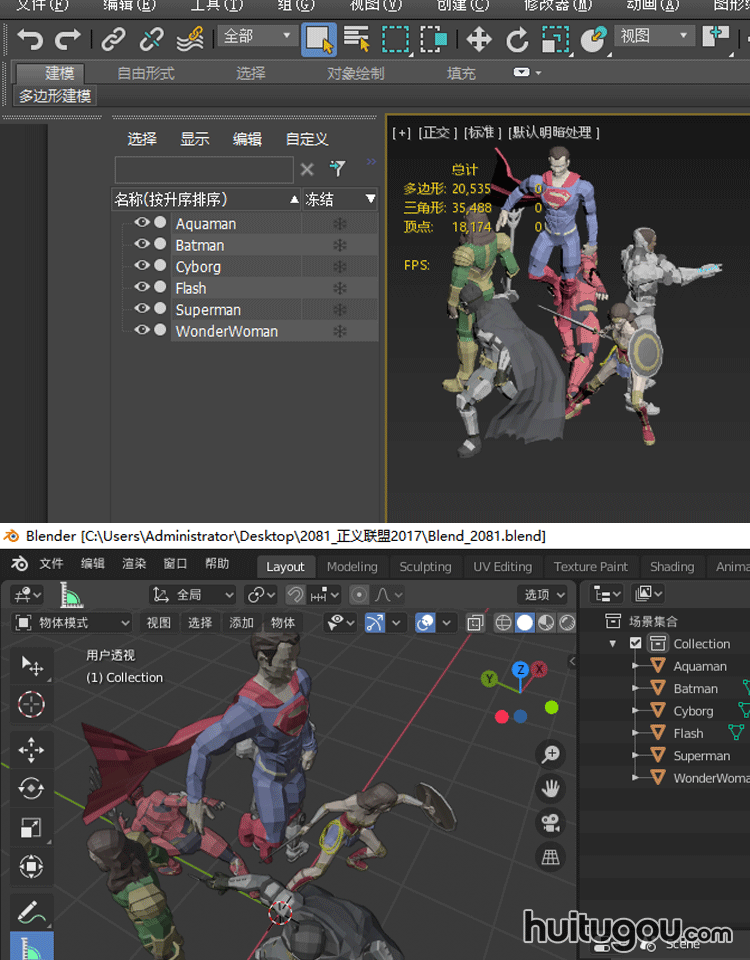Screen dimensions: 750x960
Task: Click the 多边形建模 button
Action: point(55,96)
